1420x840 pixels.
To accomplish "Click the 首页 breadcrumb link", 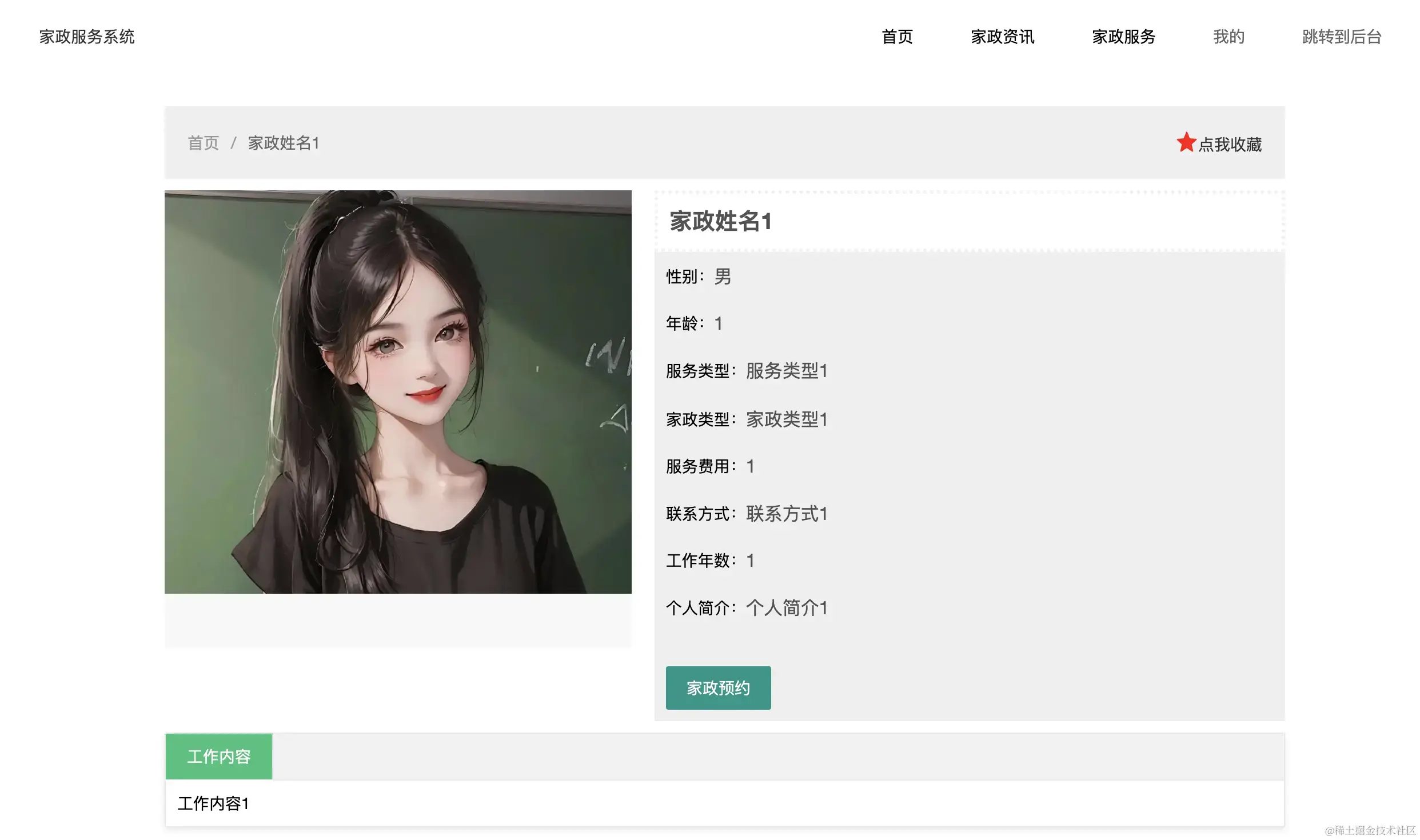I will point(204,143).
